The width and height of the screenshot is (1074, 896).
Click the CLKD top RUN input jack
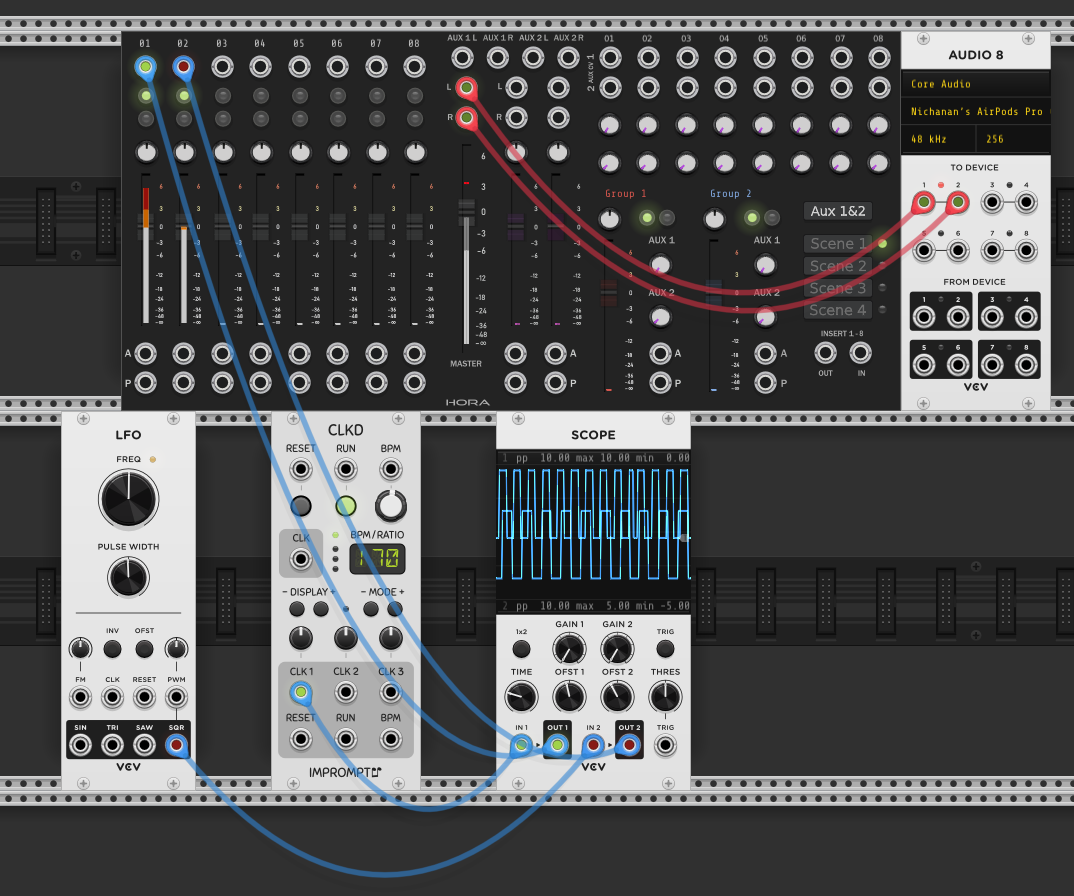pyautogui.click(x=345, y=469)
